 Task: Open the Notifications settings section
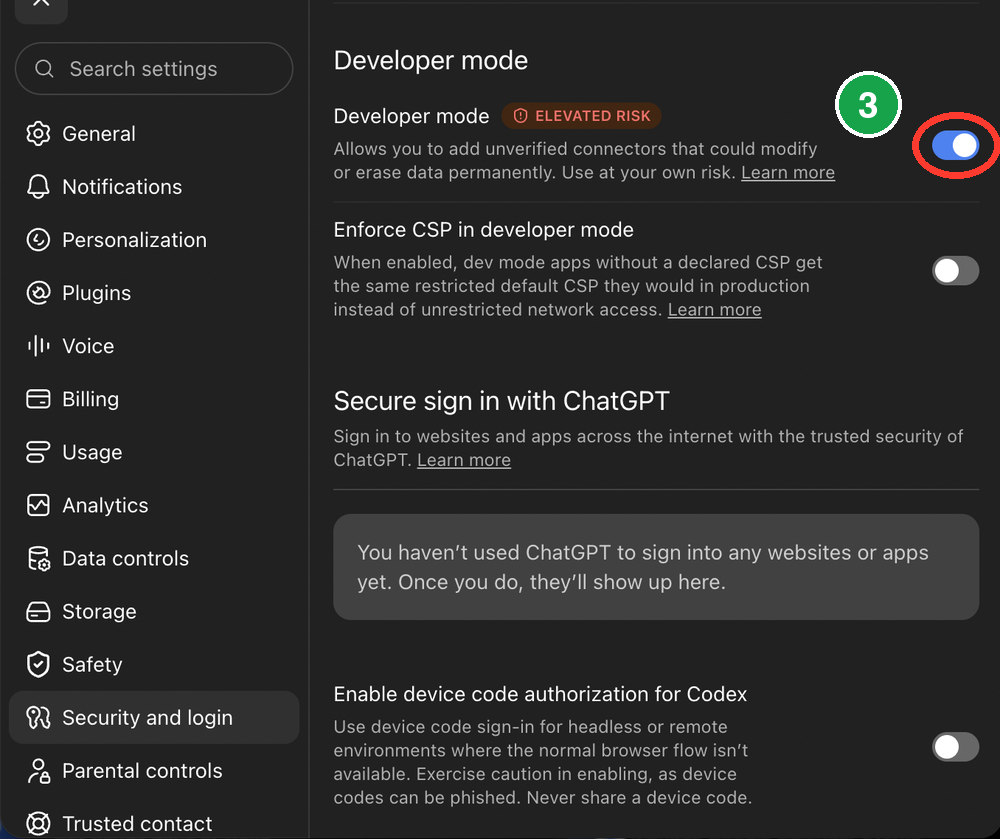[154, 187]
